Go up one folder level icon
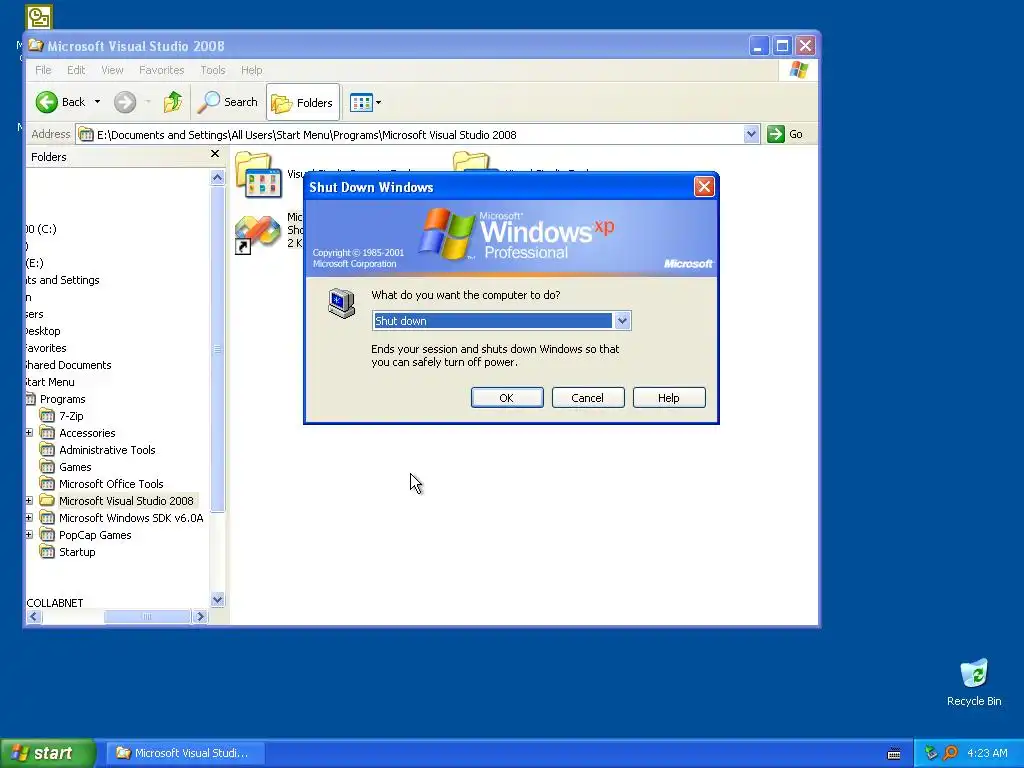The height and width of the screenshot is (768, 1024). [173, 102]
